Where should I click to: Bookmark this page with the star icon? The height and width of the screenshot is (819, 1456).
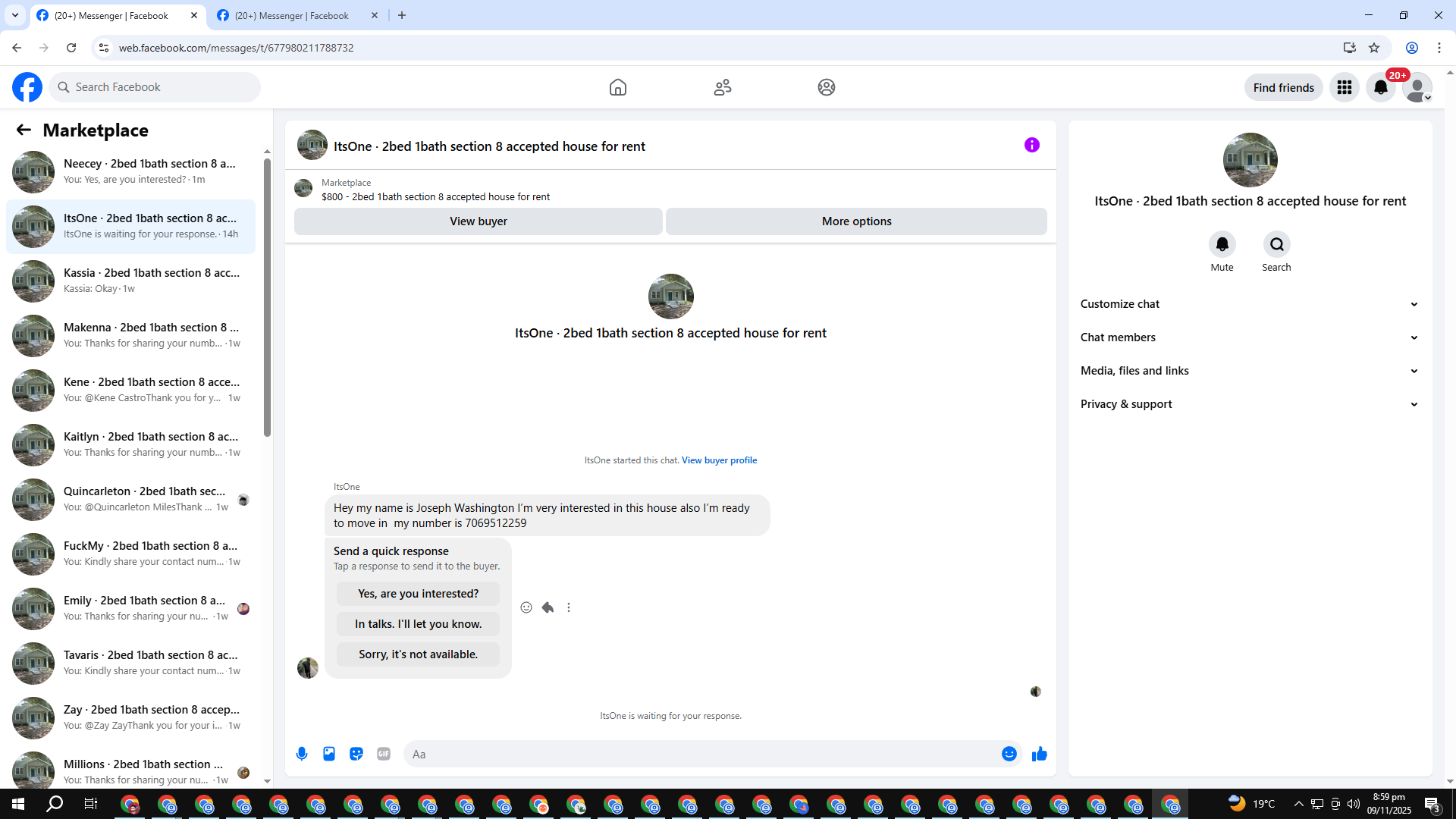(1374, 48)
